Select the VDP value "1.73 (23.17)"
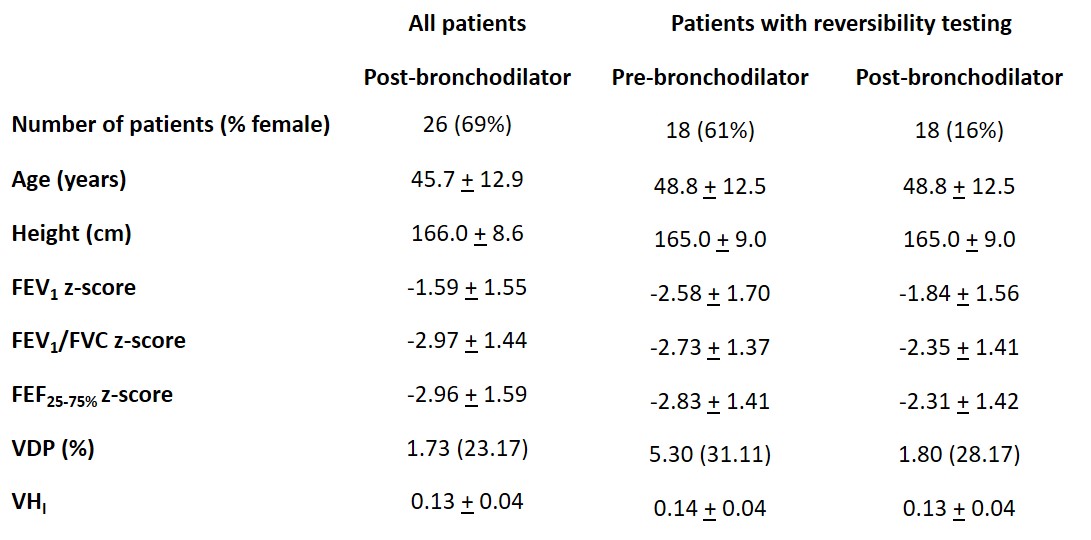1091x540 pixels. pyautogui.click(x=467, y=449)
